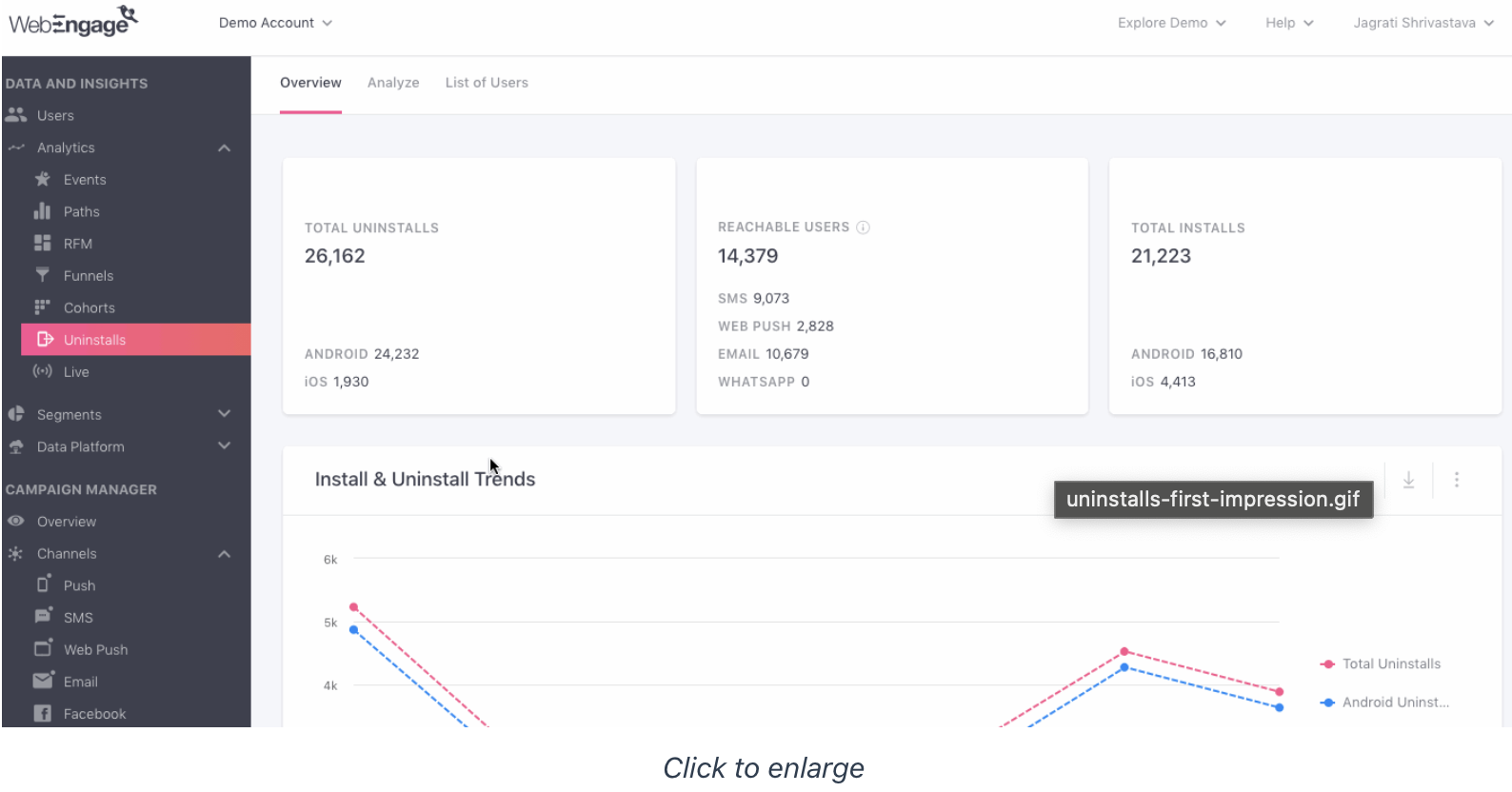Switch to the List of Users tab
The height and width of the screenshot is (792, 1512).
(x=487, y=83)
